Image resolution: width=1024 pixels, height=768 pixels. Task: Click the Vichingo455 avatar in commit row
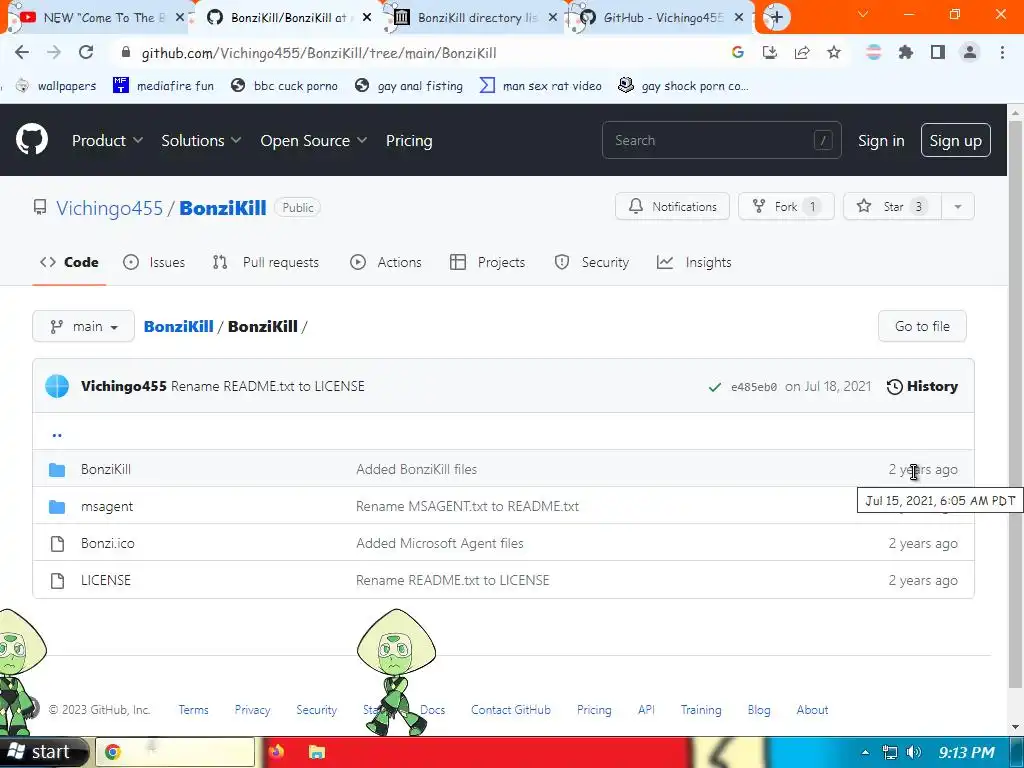click(57, 386)
